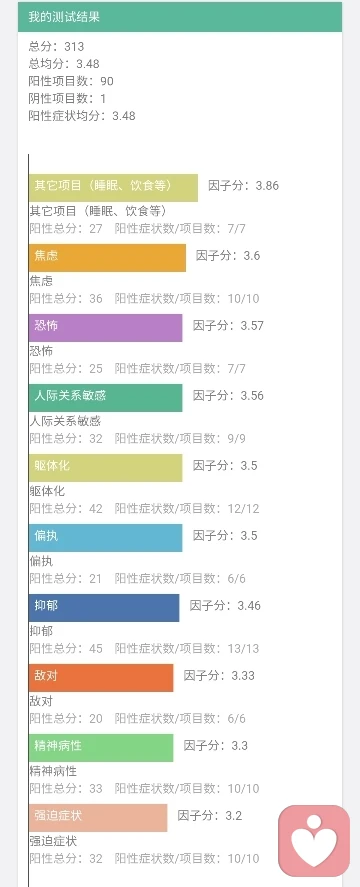Select the 焦虑 orange bar
The image size is (360, 887).
[108, 258]
